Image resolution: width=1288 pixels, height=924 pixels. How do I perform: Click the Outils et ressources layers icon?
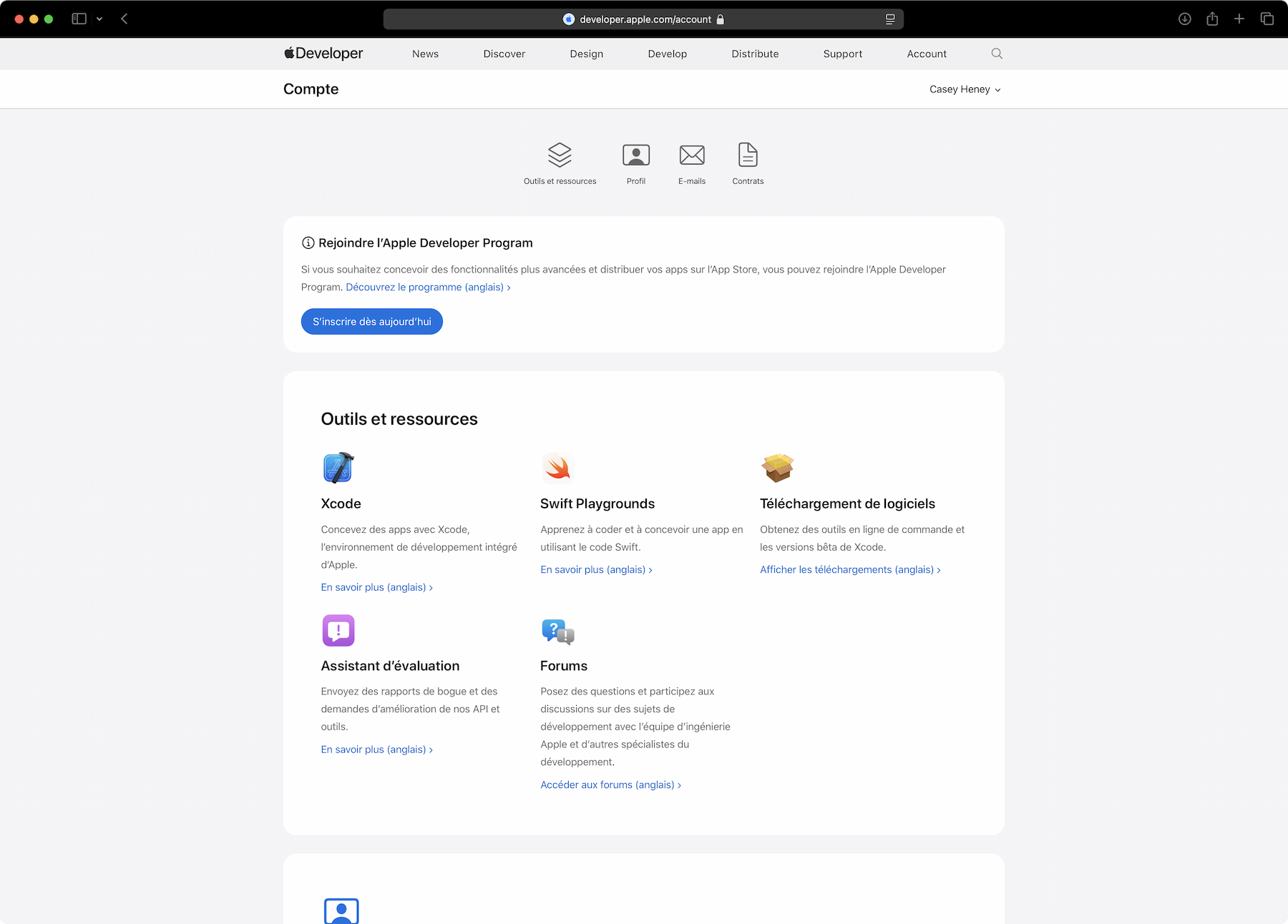click(560, 154)
